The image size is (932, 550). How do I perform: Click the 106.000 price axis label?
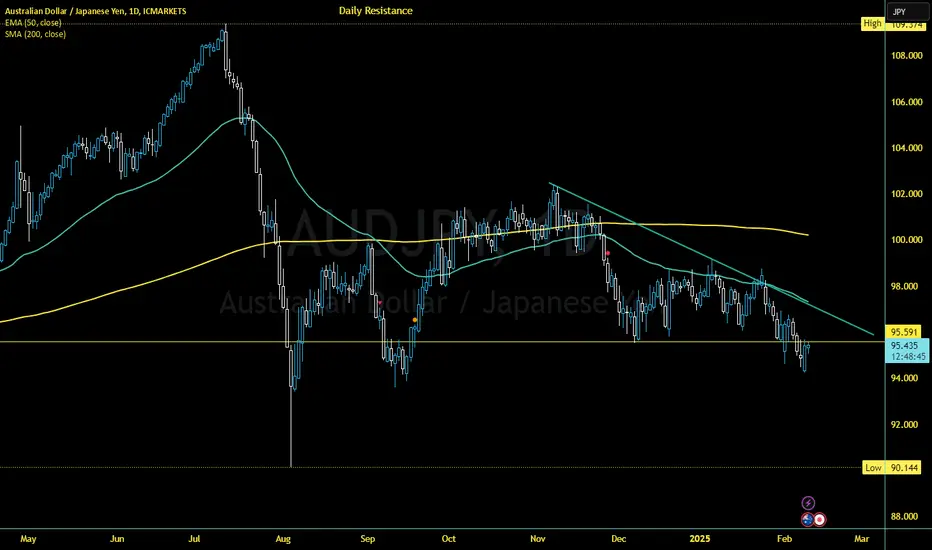906,102
